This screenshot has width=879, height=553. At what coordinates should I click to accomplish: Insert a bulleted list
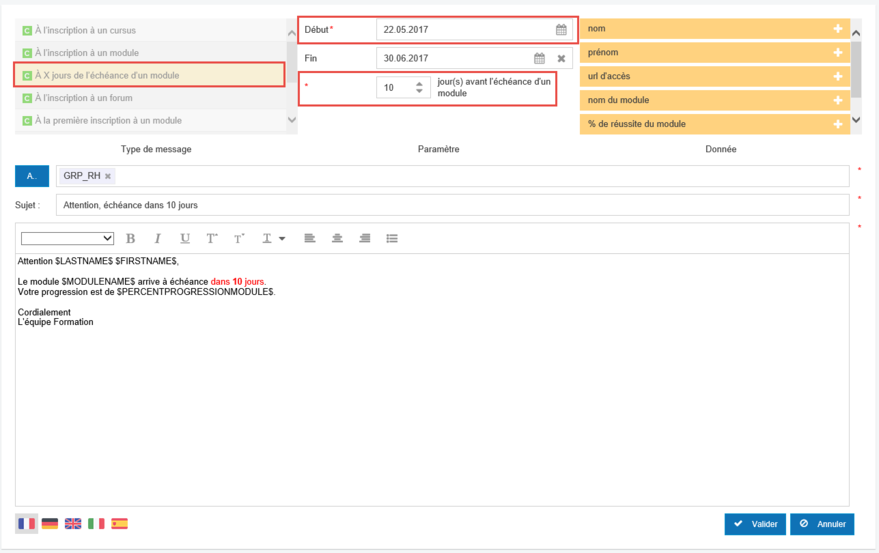tap(392, 238)
